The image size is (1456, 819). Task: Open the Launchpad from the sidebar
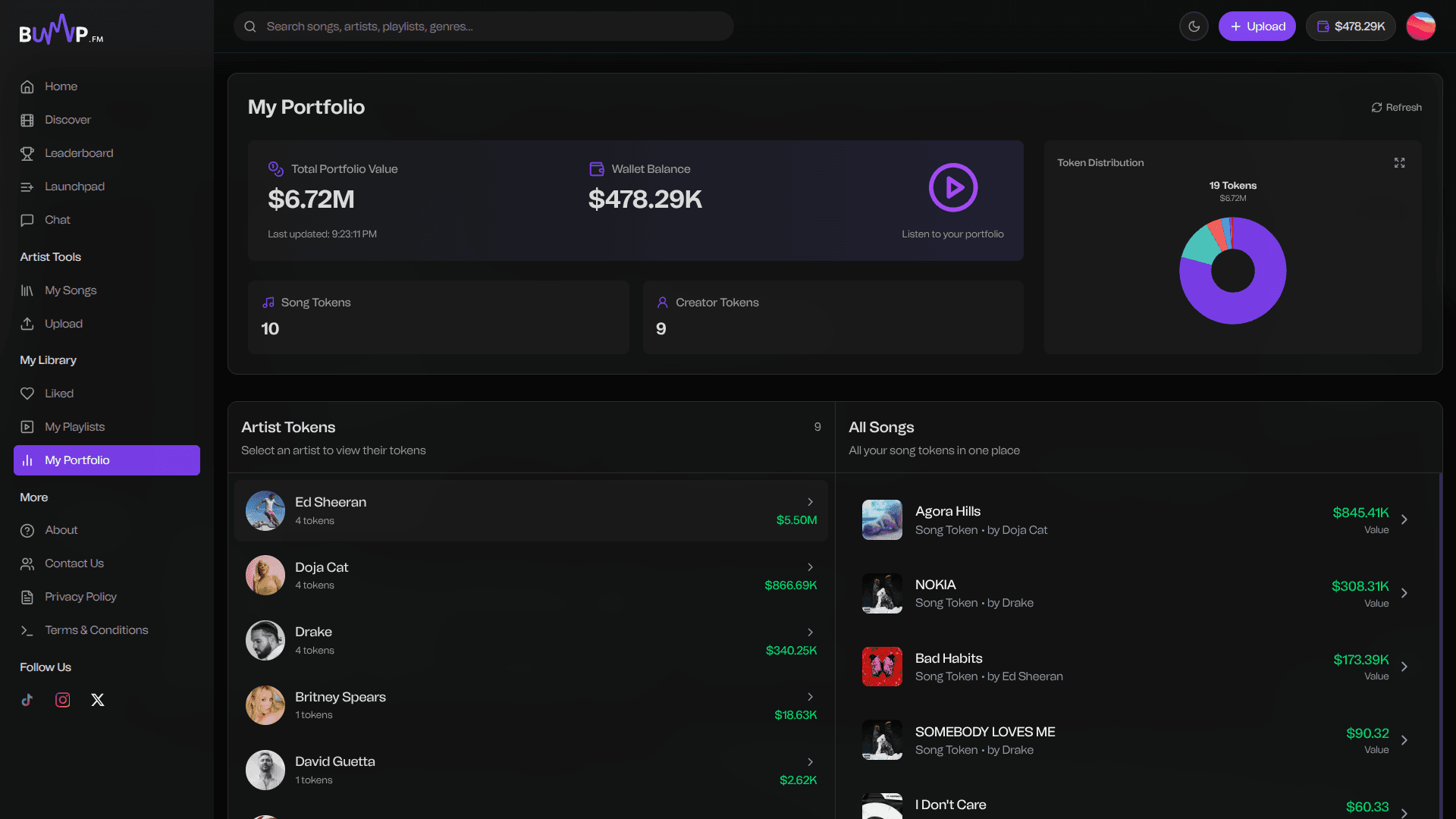74,187
